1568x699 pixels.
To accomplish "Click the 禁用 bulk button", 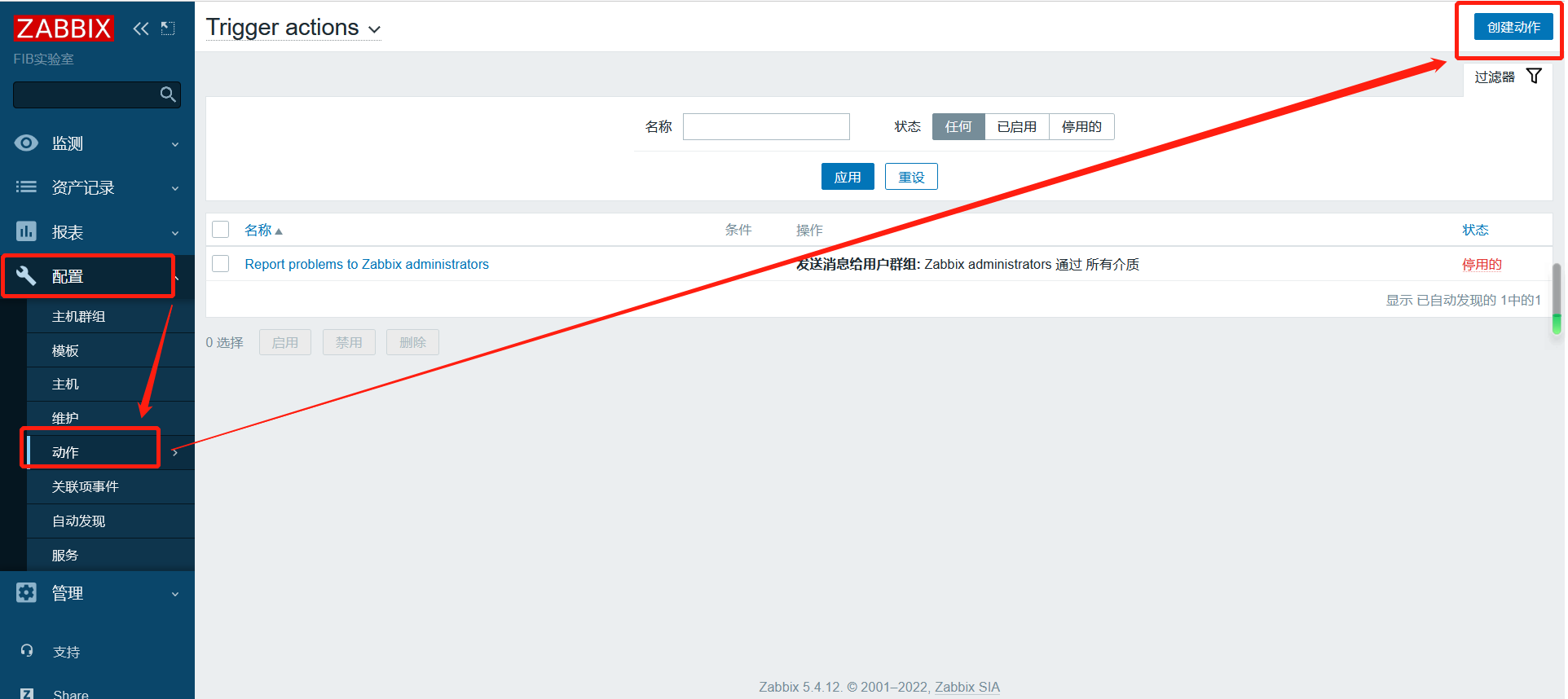I will point(349,342).
